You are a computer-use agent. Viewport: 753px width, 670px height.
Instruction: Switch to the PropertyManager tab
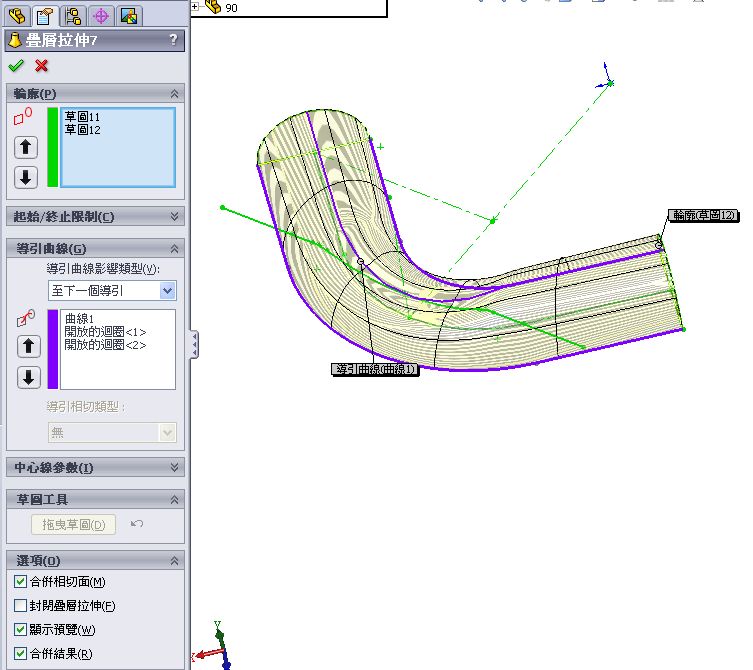pyautogui.click(x=45, y=16)
